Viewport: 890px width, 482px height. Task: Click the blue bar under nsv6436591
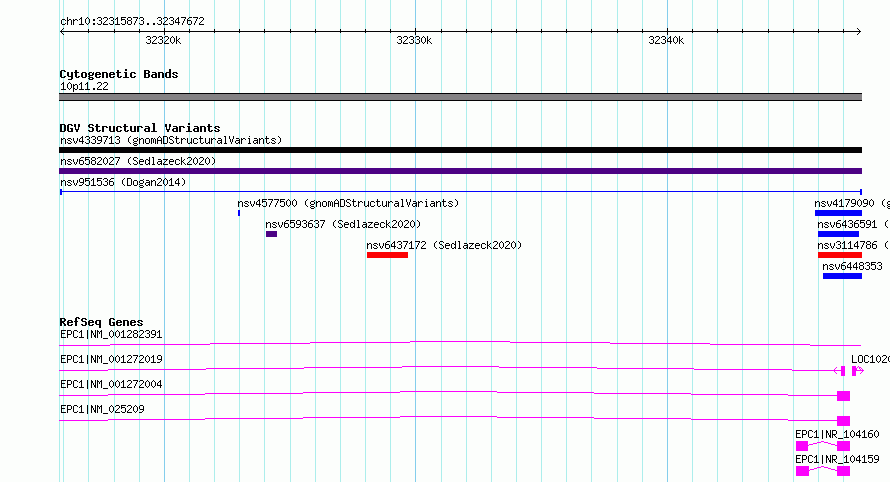pos(838,234)
